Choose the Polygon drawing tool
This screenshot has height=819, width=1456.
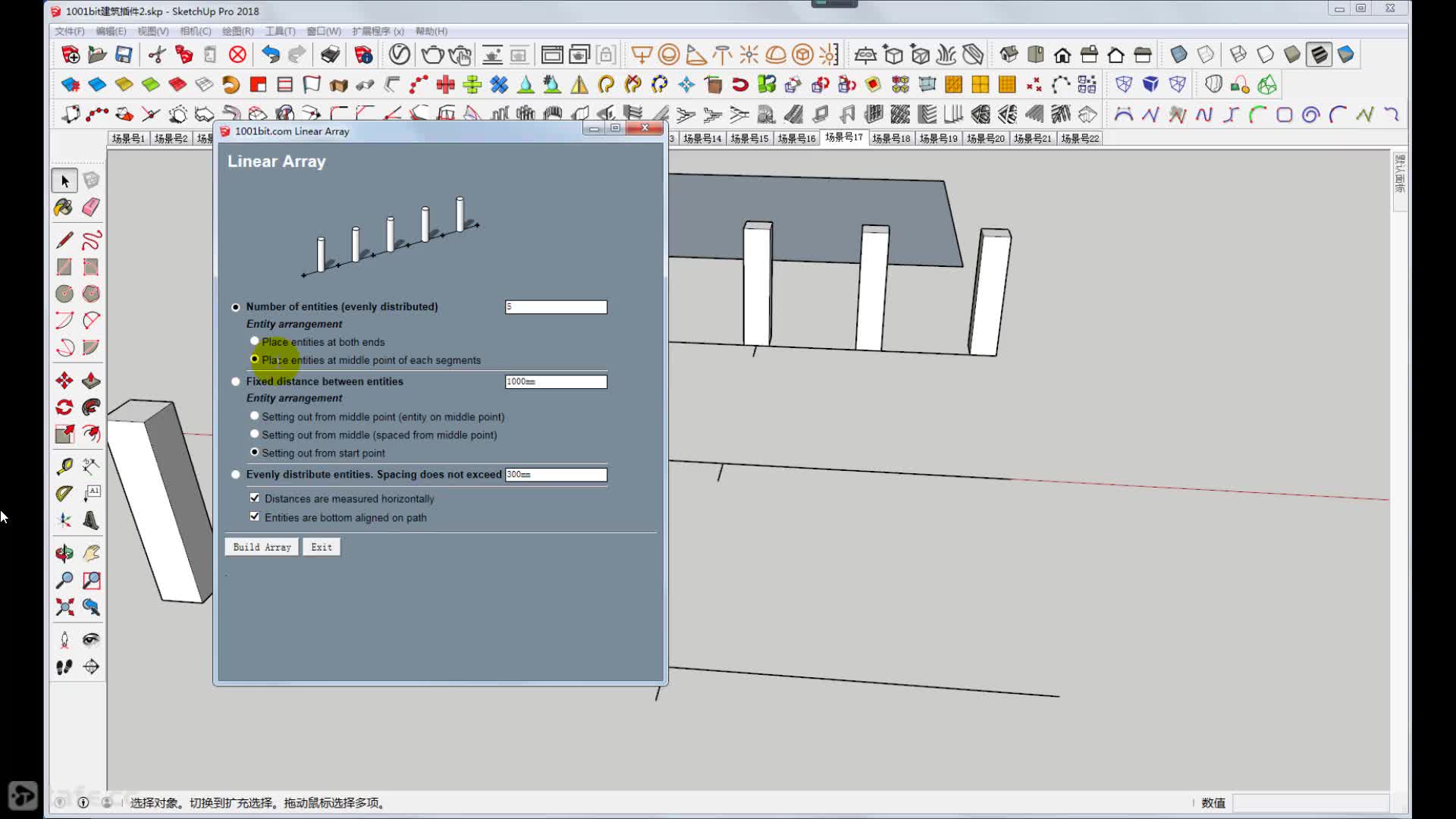91,293
